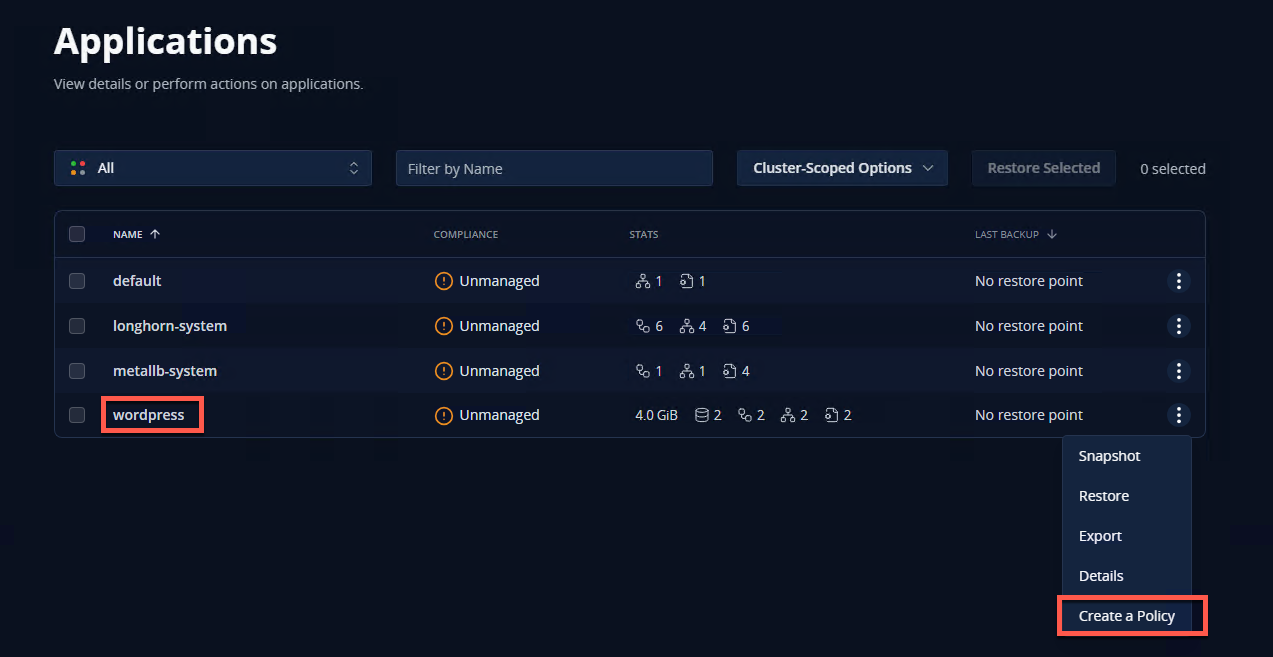This screenshot has height=657, width=1273.
Task: Choose Create a Policy from context menu
Action: coord(1127,616)
